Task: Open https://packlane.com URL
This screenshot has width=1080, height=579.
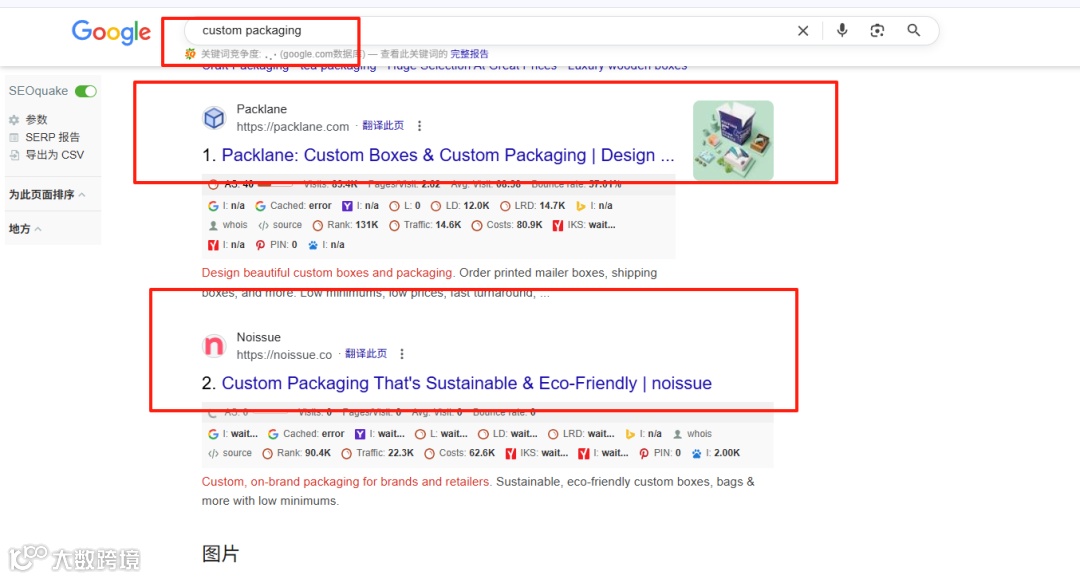Action: click(x=293, y=127)
